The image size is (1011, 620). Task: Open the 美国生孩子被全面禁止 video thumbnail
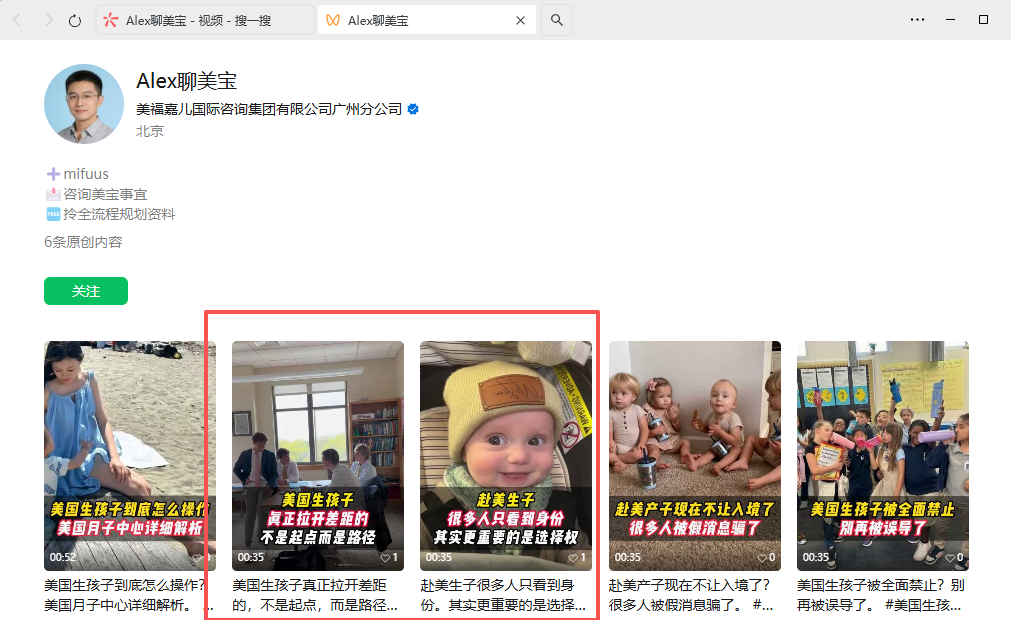click(883, 456)
